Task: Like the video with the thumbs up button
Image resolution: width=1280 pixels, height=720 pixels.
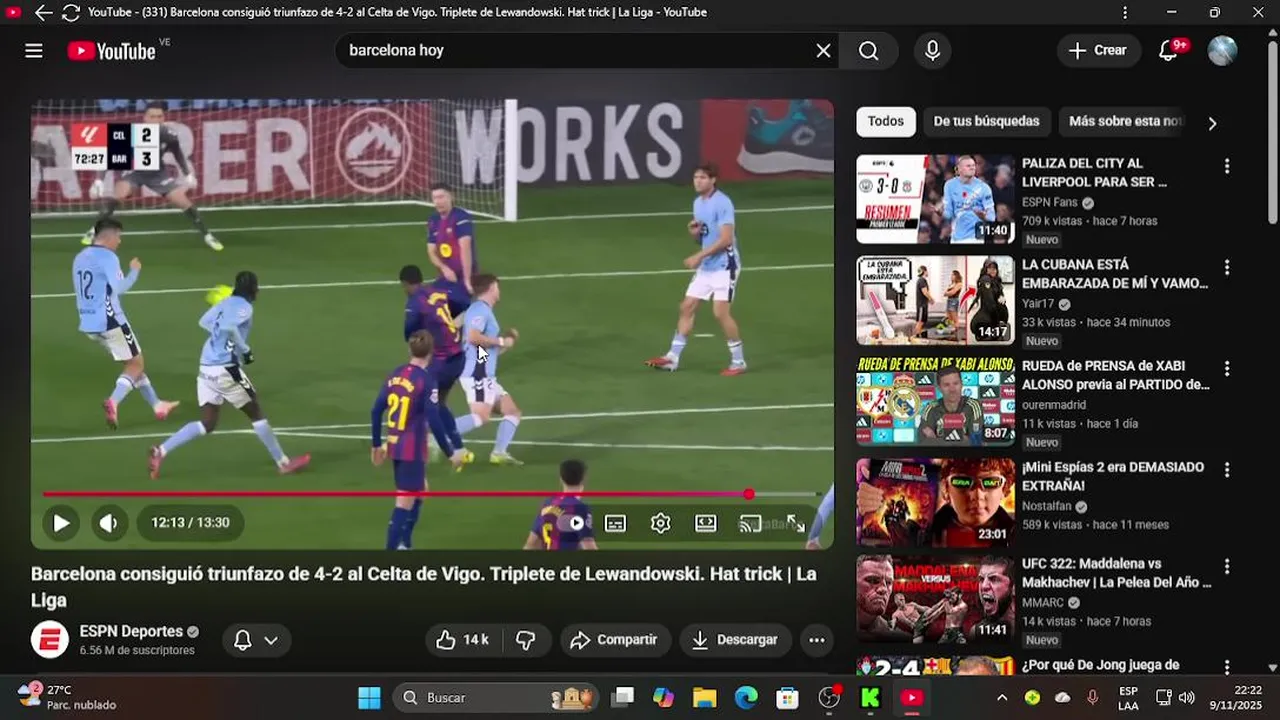Action: 461,640
